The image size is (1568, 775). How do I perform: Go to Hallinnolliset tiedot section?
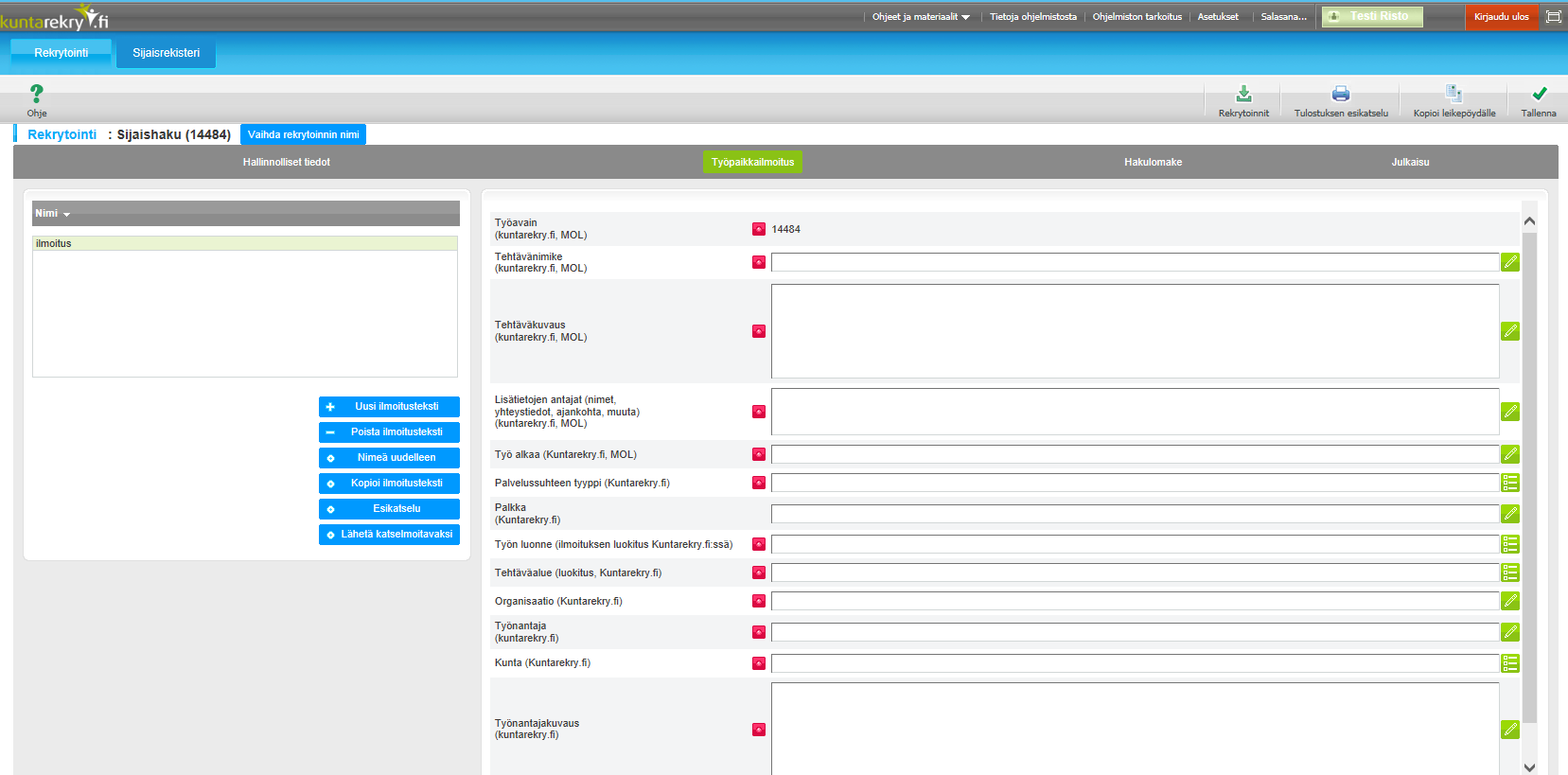(287, 162)
